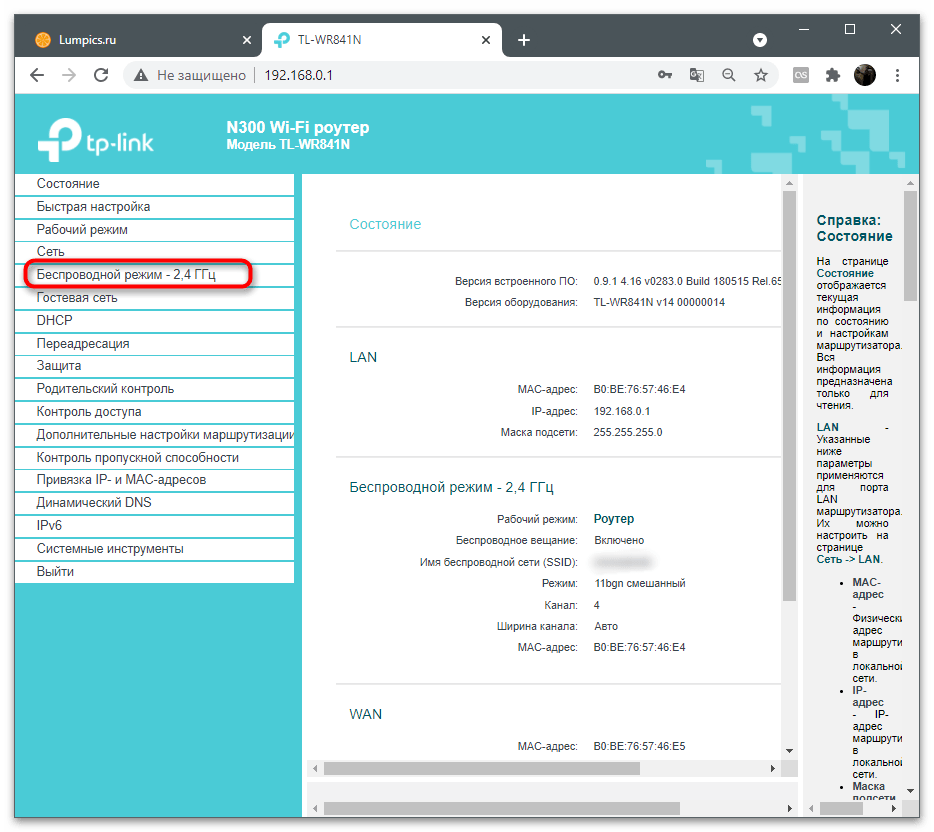The width and height of the screenshot is (934, 832).
Task: Click the inner horizontal scroll-right arrow
Action: click(x=773, y=769)
